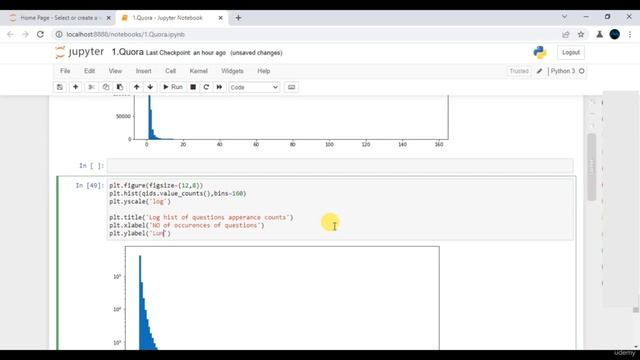Insert a cell below with the plus icon
This screenshot has height=360, width=640.
(76, 87)
